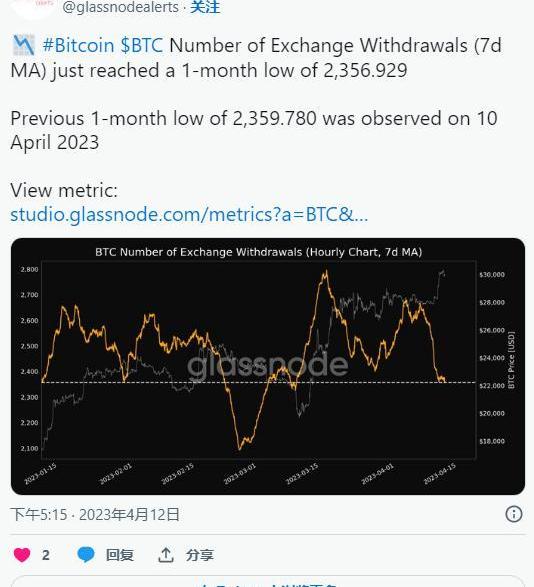The width and height of the screenshot is (534, 587).
Task: Click the Glassnode logo emoji in tweet
Action: [24, 45]
